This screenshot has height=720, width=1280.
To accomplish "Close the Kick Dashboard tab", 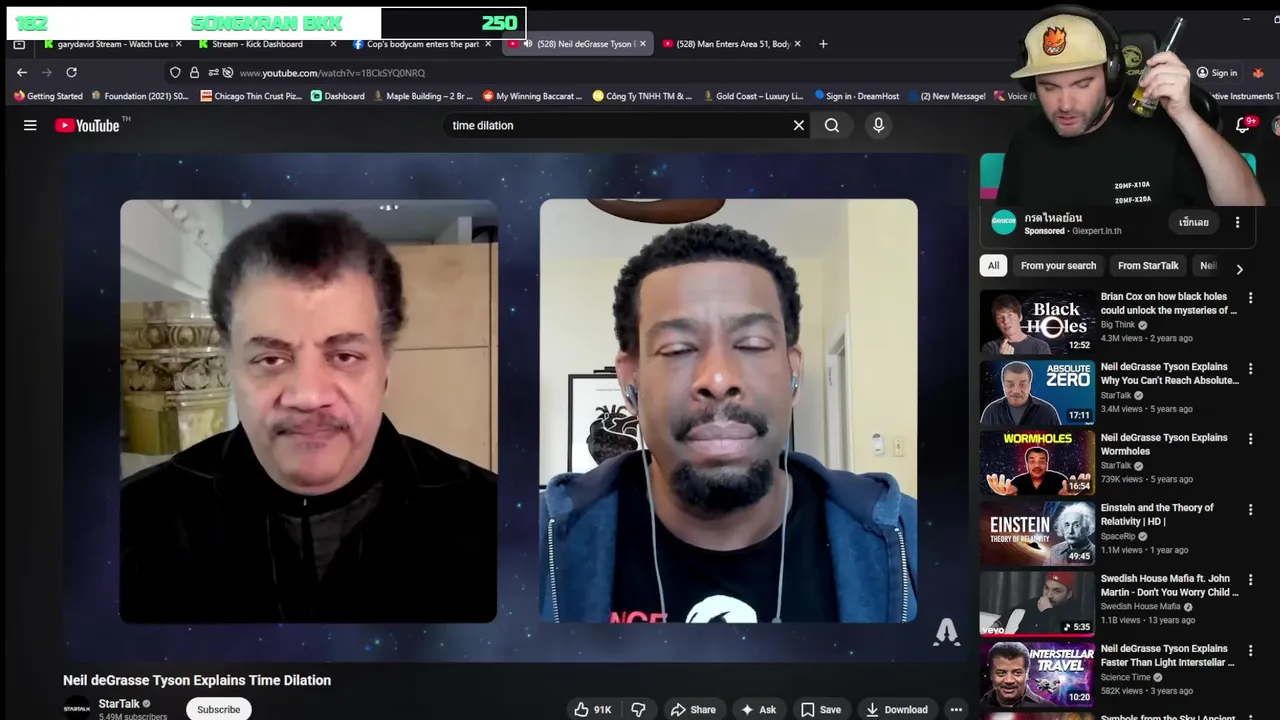I will (333, 44).
